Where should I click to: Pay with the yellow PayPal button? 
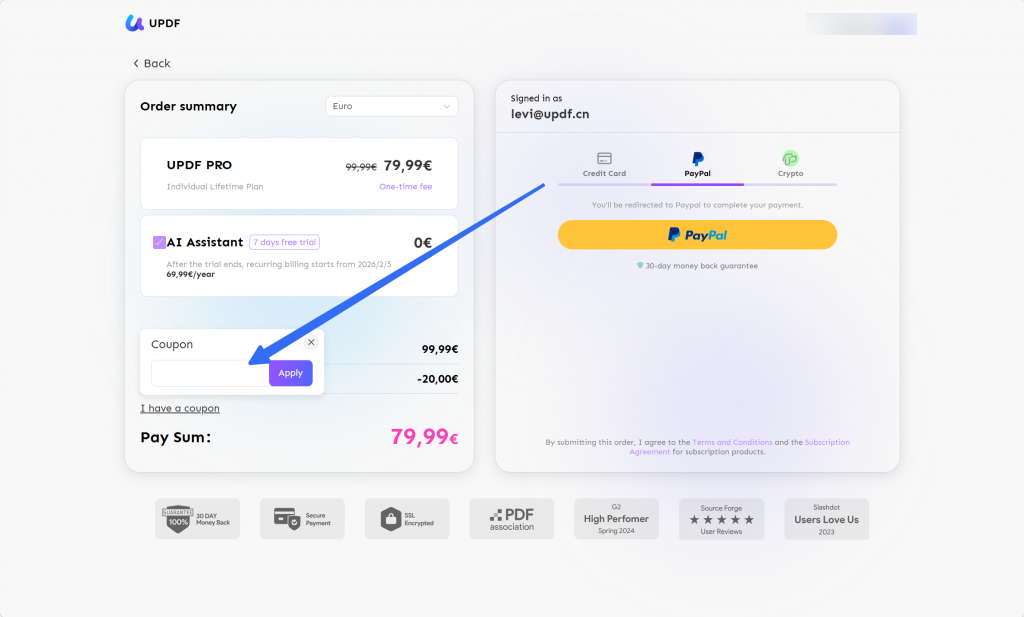(x=697, y=235)
